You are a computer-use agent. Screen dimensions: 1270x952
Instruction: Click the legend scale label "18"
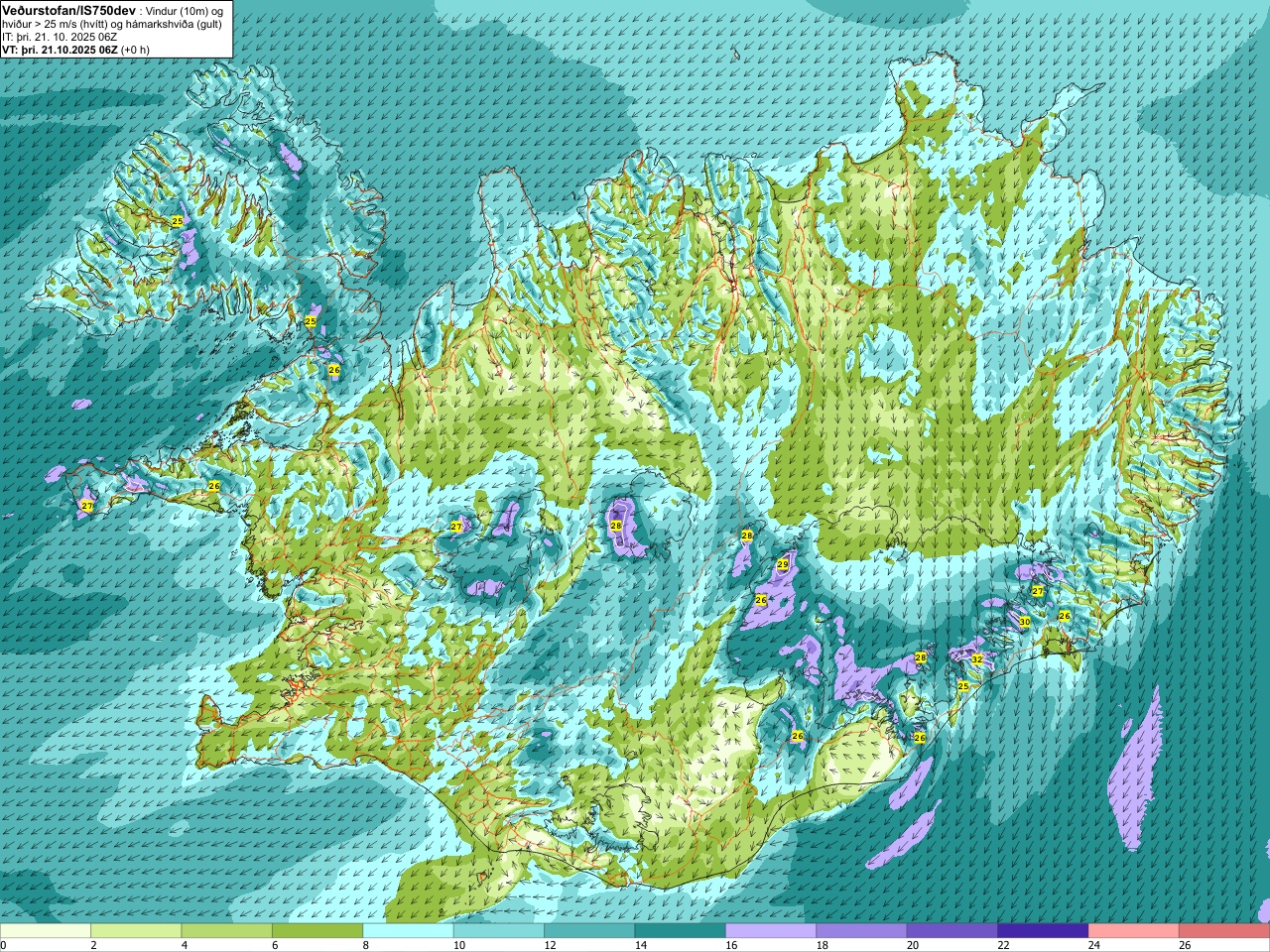822,945
